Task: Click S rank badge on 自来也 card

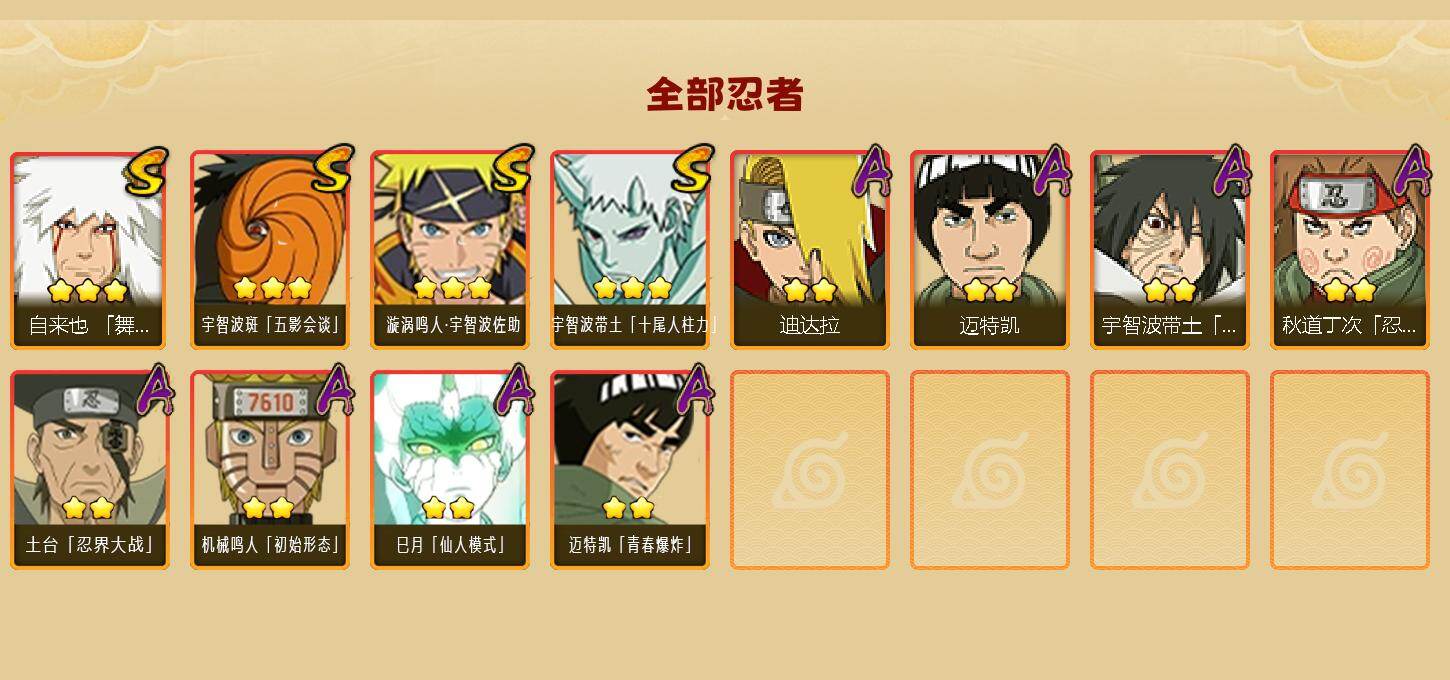Action: tap(147, 171)
